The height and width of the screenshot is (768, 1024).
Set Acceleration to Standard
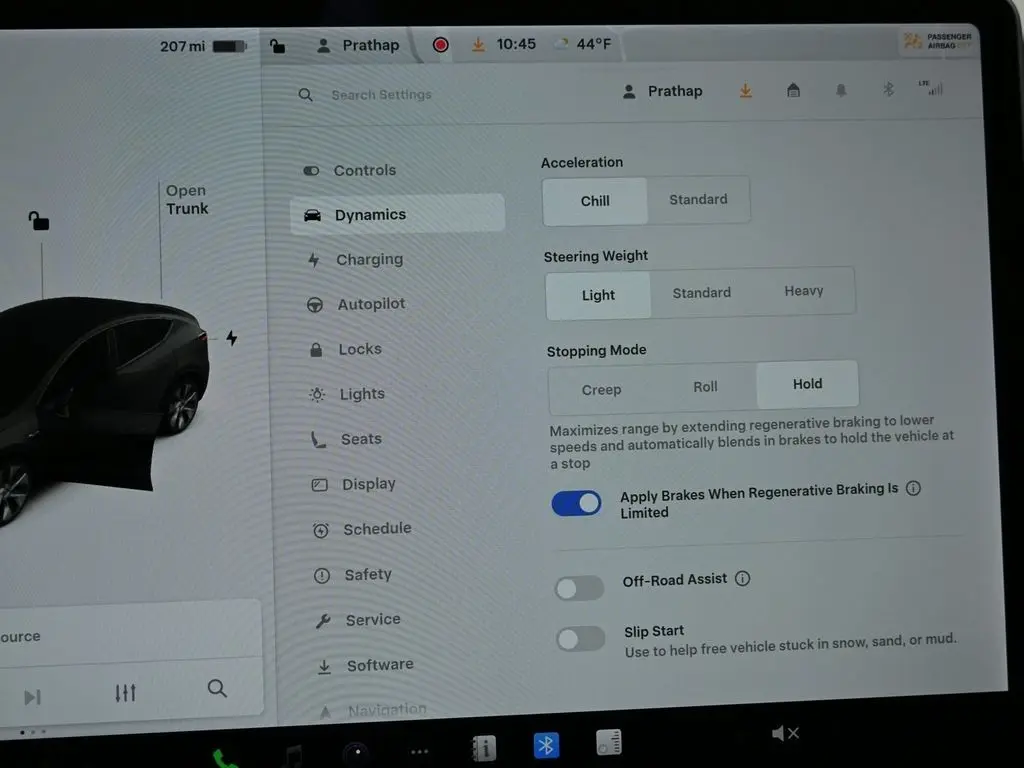[x=698, y=200]
